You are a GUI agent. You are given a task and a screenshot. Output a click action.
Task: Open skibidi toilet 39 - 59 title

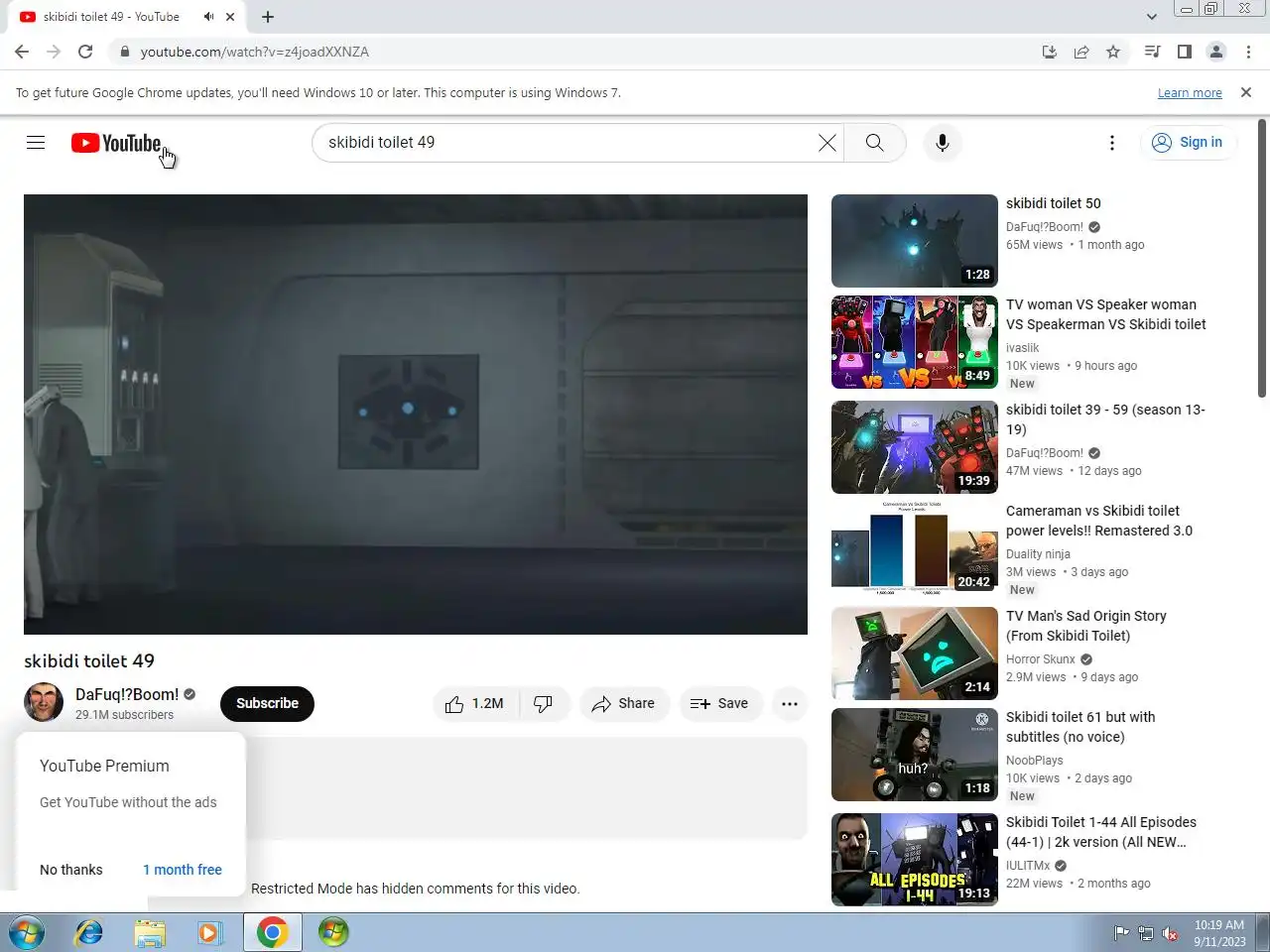(x=1105, y=419)
